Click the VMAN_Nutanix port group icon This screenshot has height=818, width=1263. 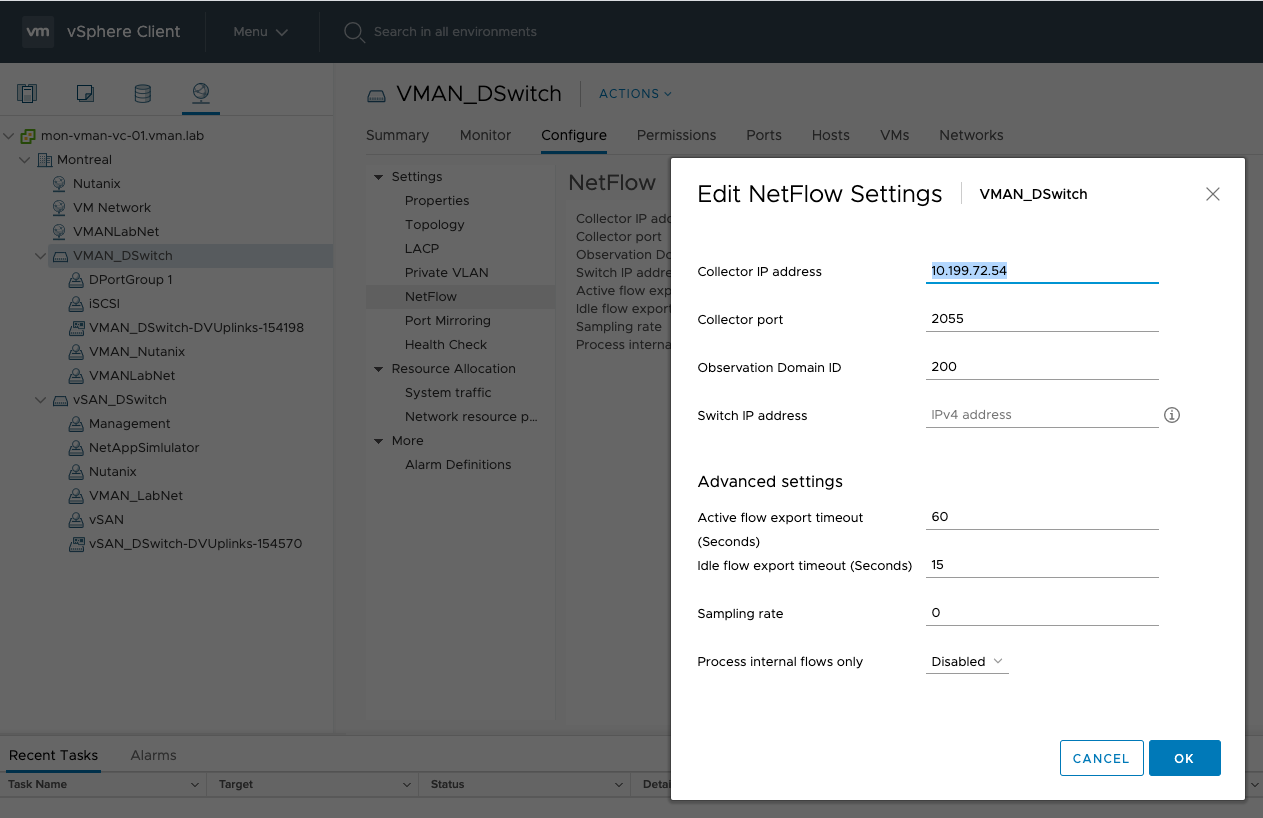point(76,352)
